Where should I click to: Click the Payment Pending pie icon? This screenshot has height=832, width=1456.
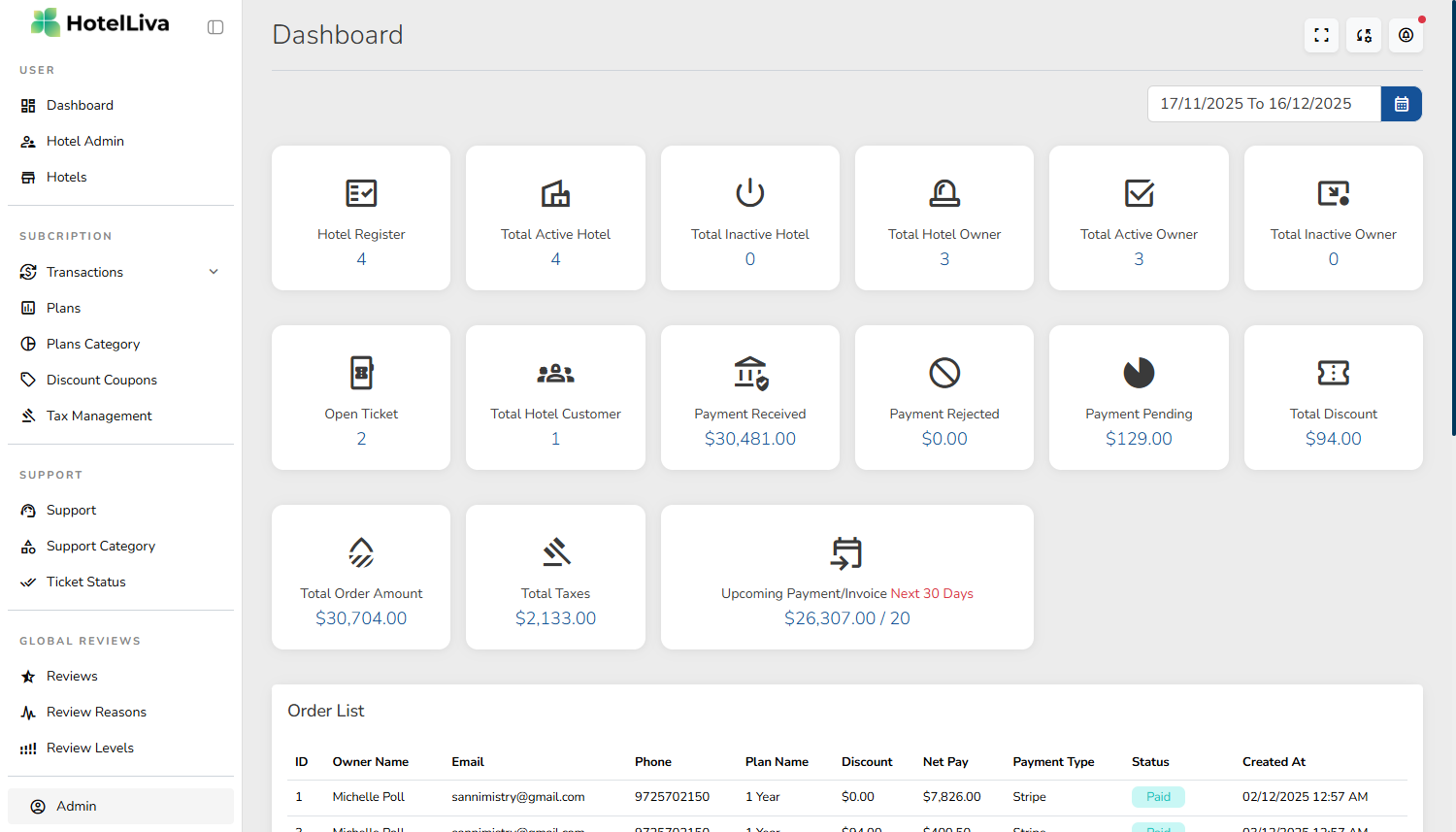tap(1139, 373)
